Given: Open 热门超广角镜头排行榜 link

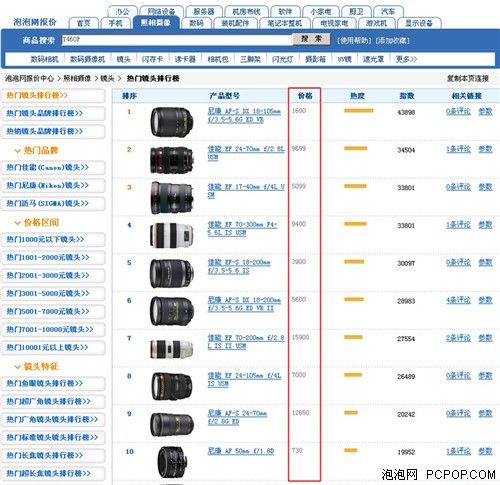Looking at the screenshot, I should [53, 401].
